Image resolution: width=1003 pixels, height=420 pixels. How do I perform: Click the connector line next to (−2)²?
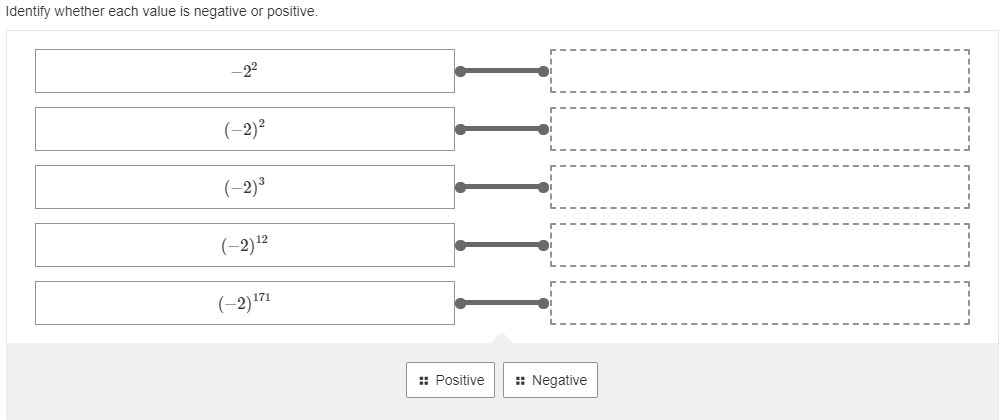[501, 129]
